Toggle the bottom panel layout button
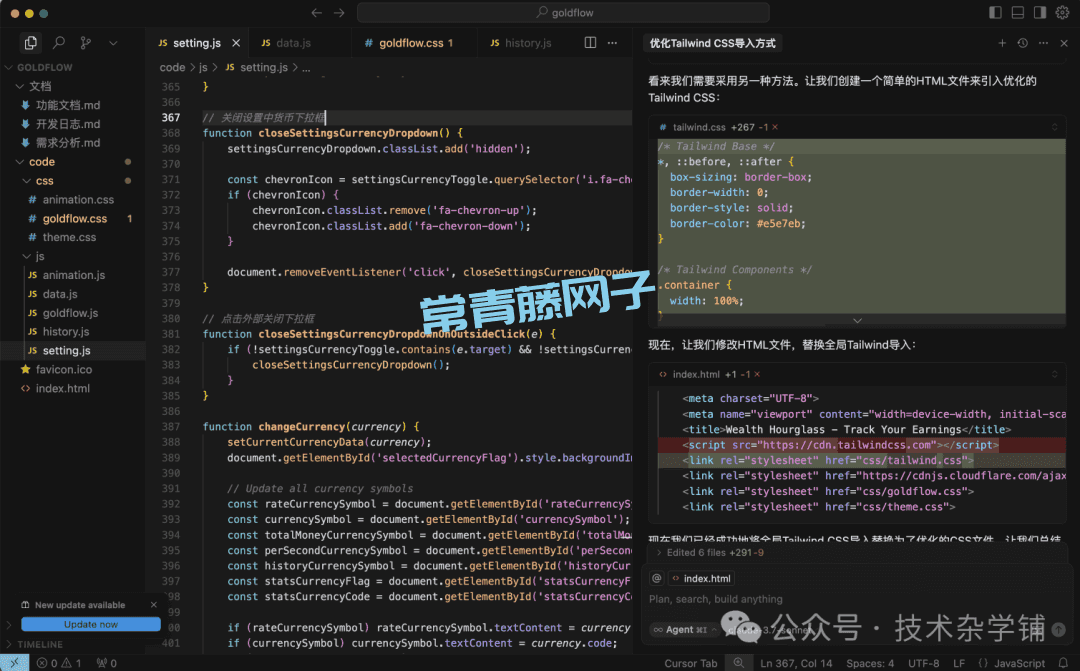The image size is (1080, 671). tap(1017, 12)
